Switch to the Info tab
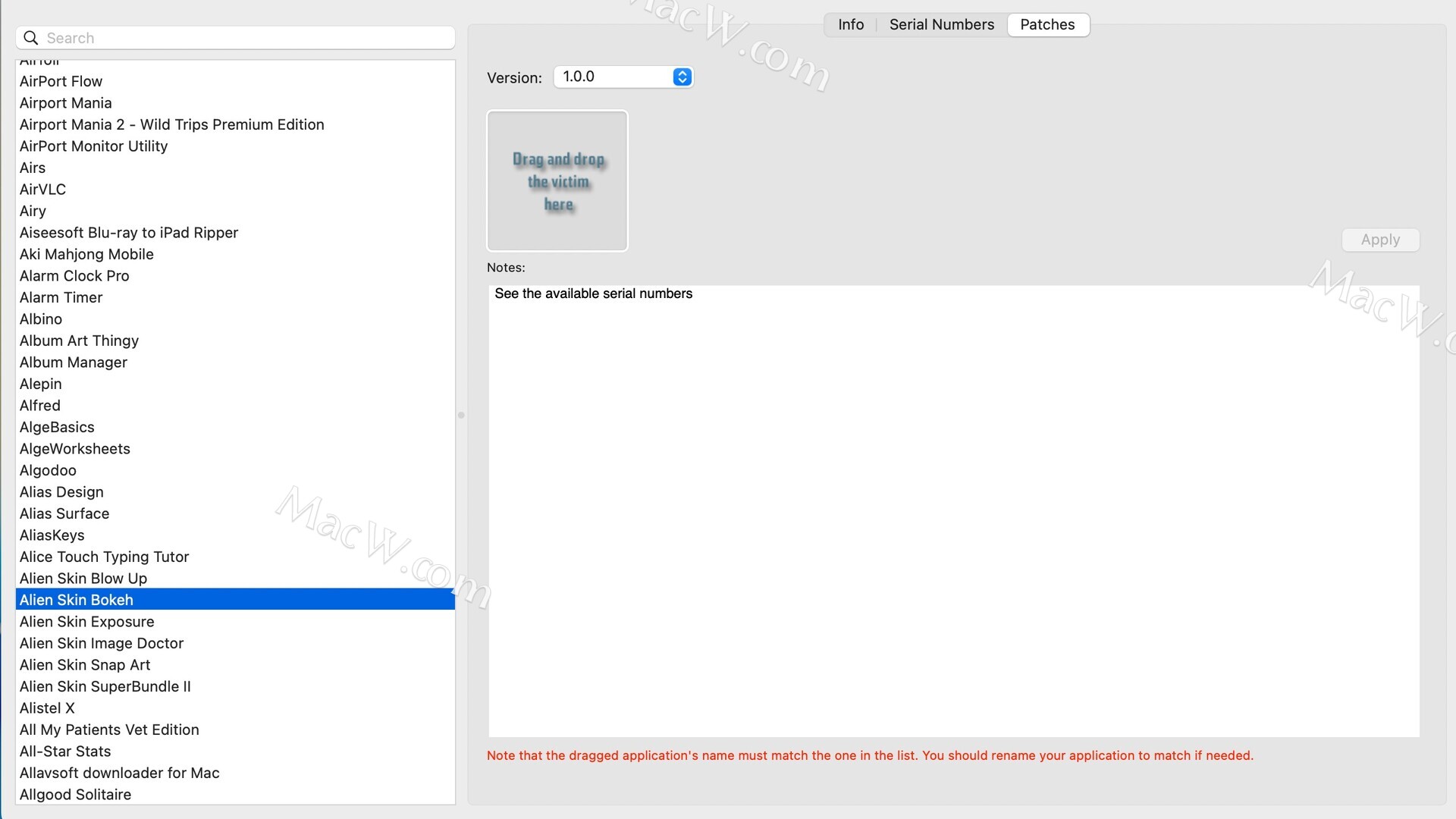 tap(851, 24)
